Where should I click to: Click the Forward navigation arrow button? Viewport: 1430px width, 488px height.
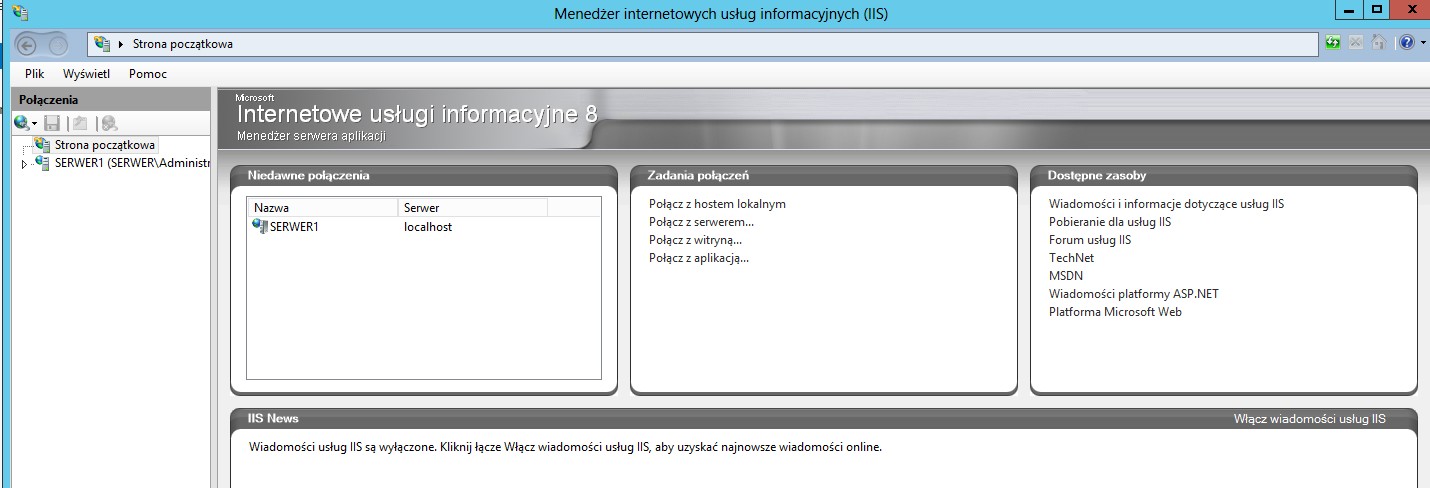tap(58, 44)
